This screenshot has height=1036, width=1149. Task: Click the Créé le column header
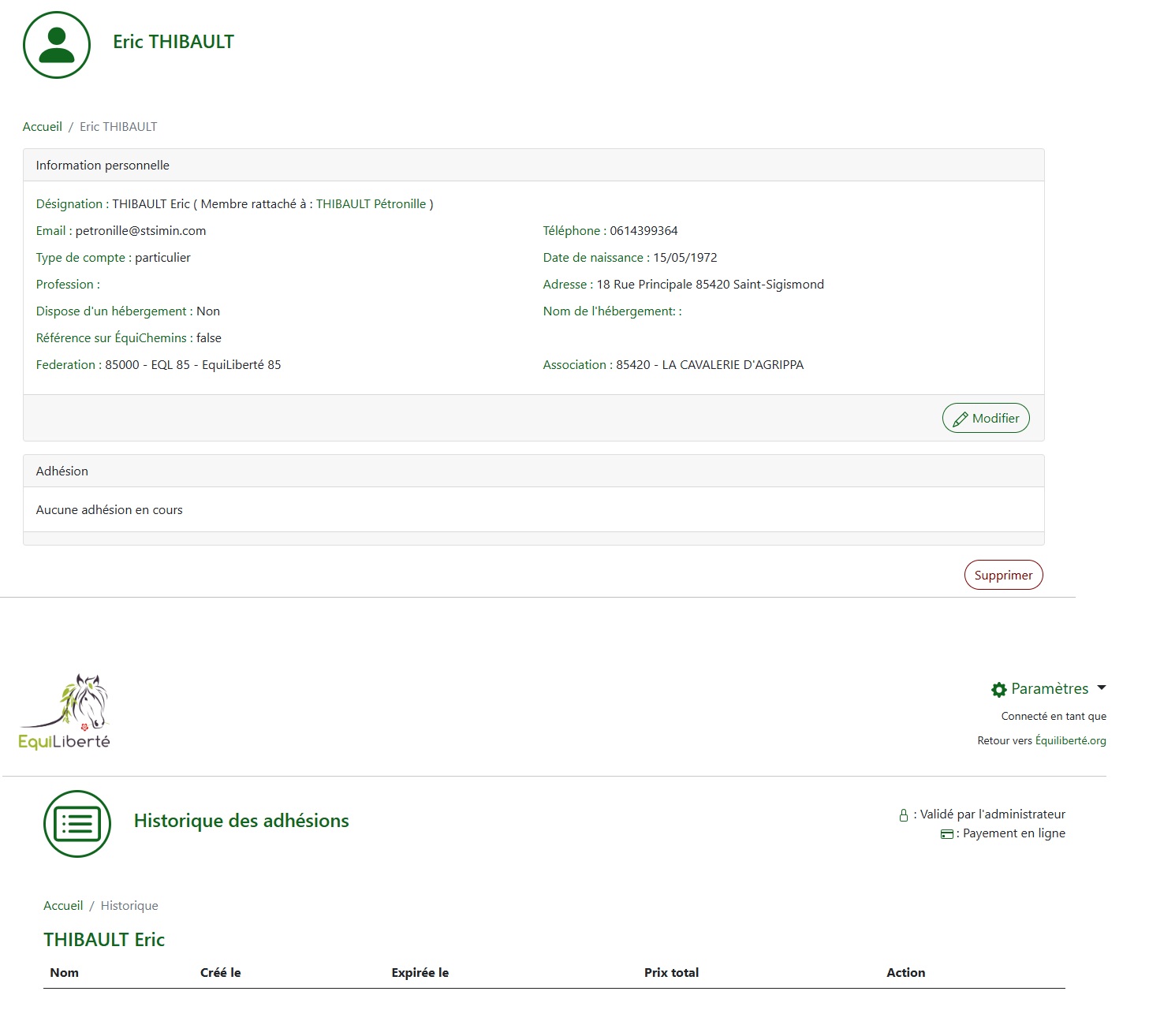tap(221, 973)
